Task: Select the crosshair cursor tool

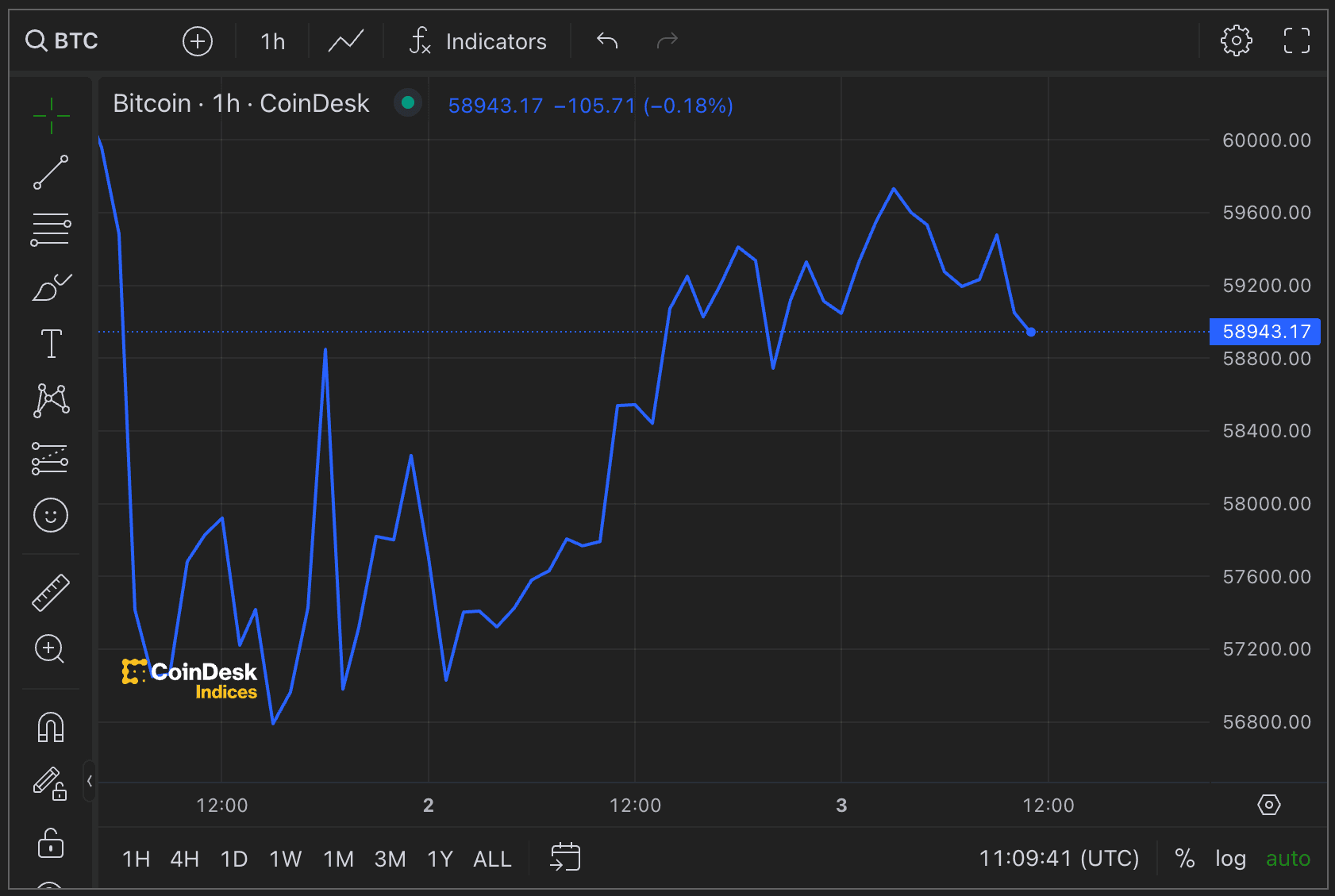Action: [52, 116]
